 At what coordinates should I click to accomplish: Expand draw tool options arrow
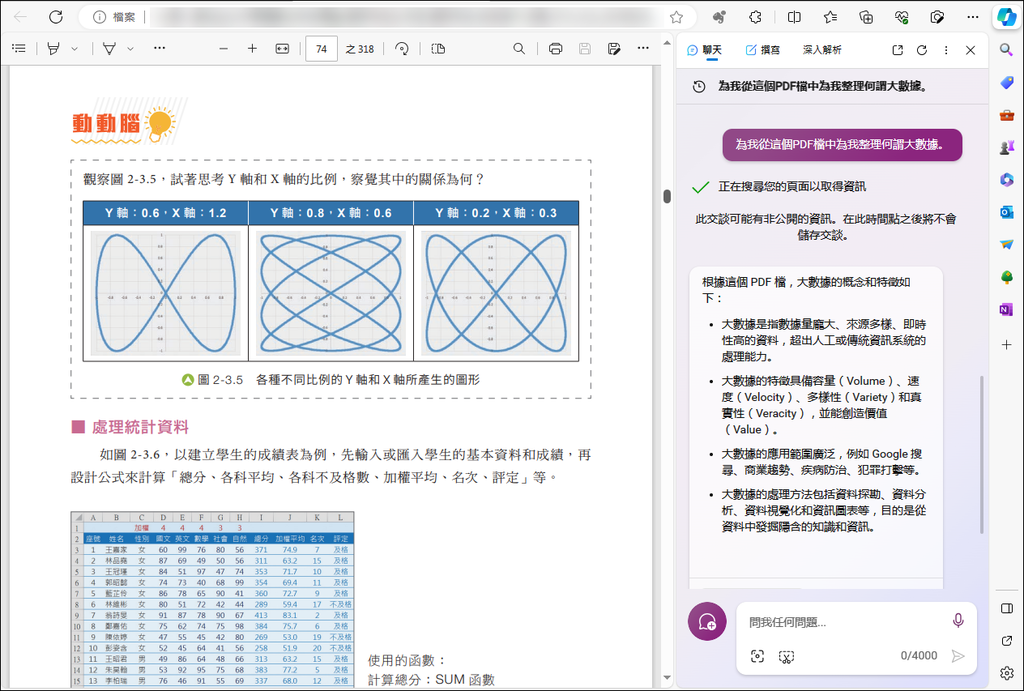click(130, 48)
